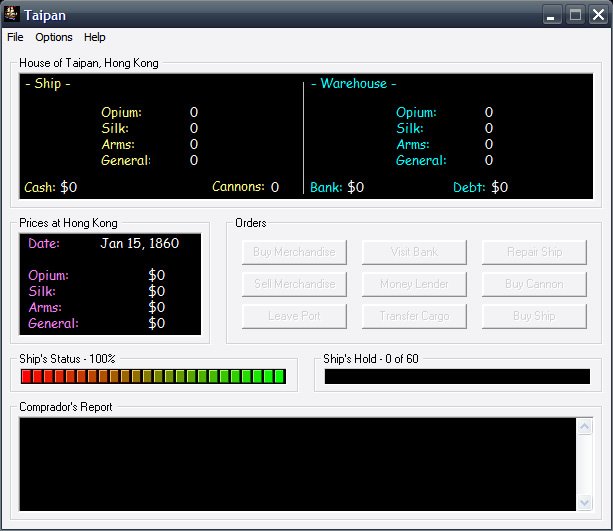Click the Ship's Status damage bar
Screen dimensions: 613x531
pyautogui.click(x=153, y=376)
